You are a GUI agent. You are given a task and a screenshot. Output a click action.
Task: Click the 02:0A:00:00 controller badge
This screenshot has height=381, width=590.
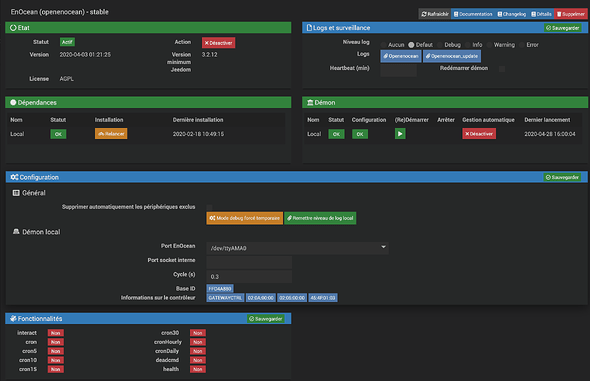click(x=261, y=298)
